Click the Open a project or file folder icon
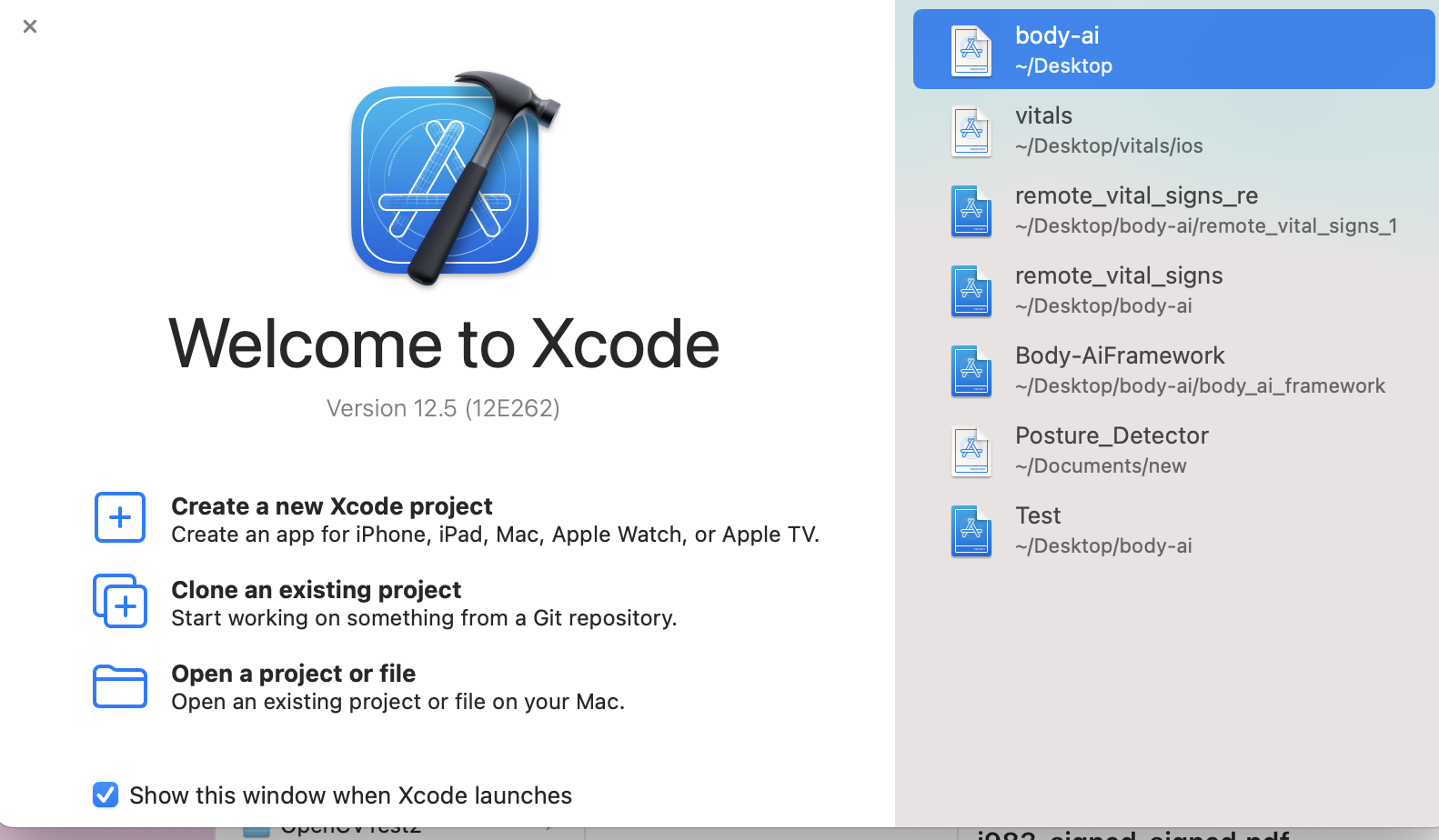 [x=120, y=685]
